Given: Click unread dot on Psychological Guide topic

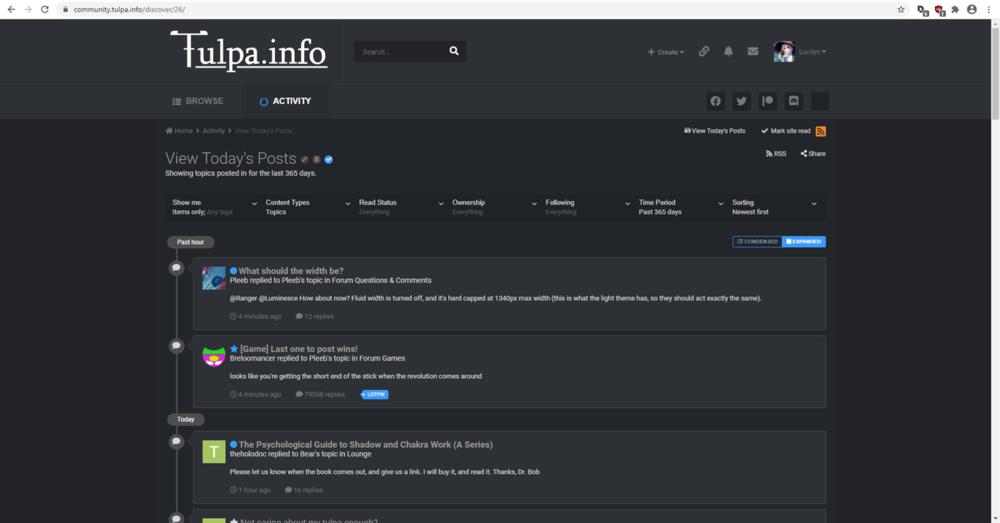Looking at the screenshot, I should pos(233,445).
